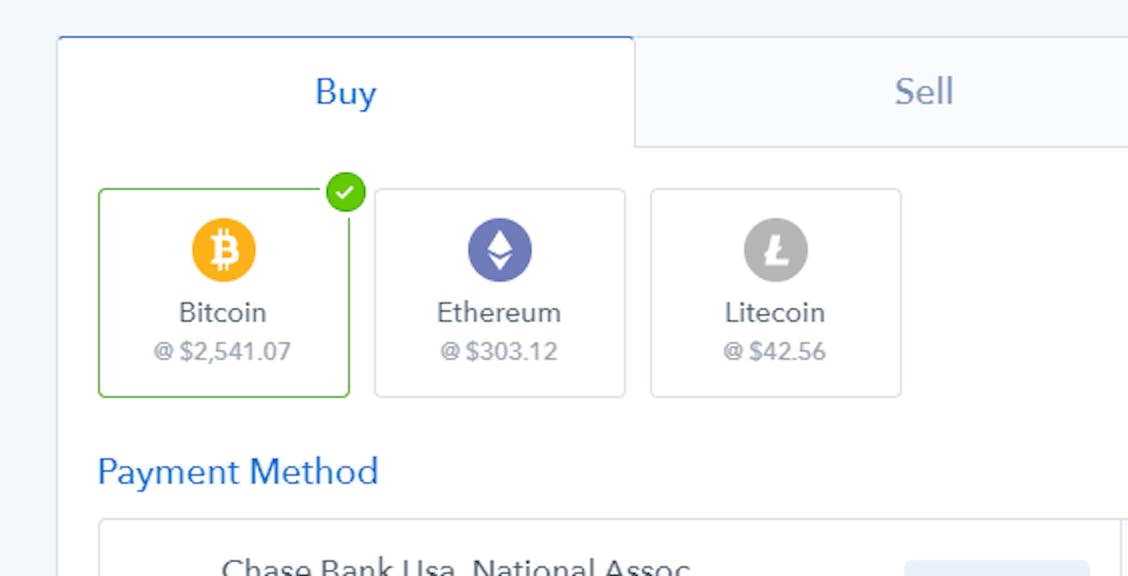This screenshot has height=576, width=1128.
Task: Select the Bitcoin currency card
Action: 223,291
